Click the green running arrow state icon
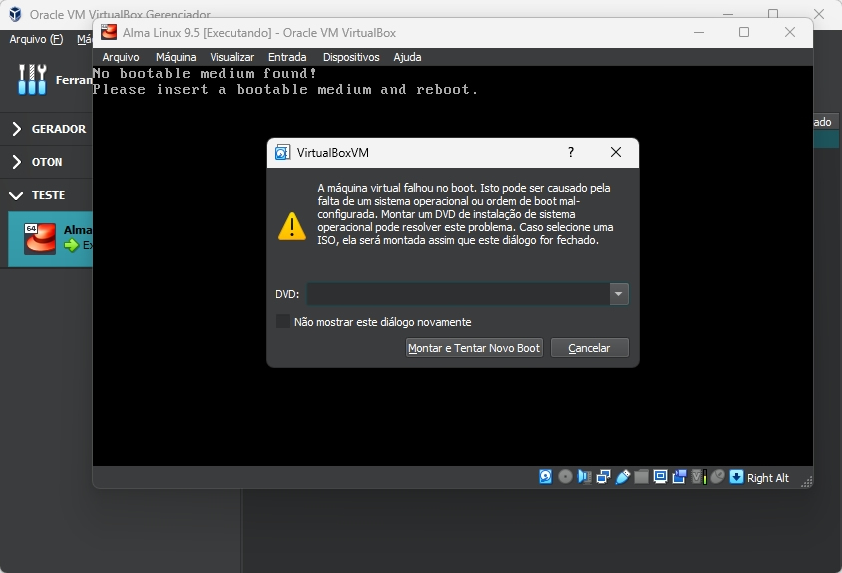The height and width of the screenshot is (573, 842). (71, 245)
